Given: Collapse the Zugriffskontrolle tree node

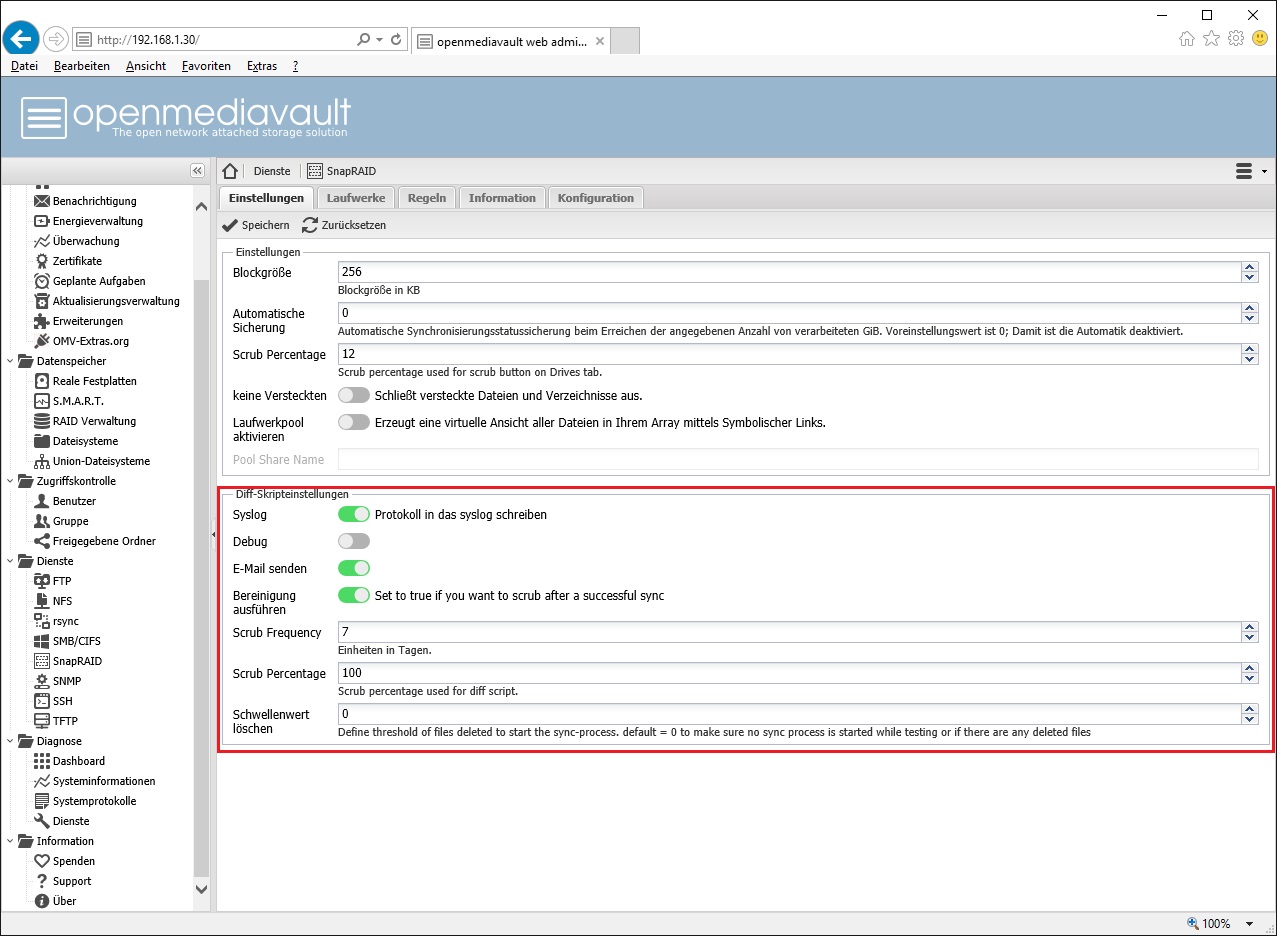Looking at the screenshot, I should pos(11,481).
